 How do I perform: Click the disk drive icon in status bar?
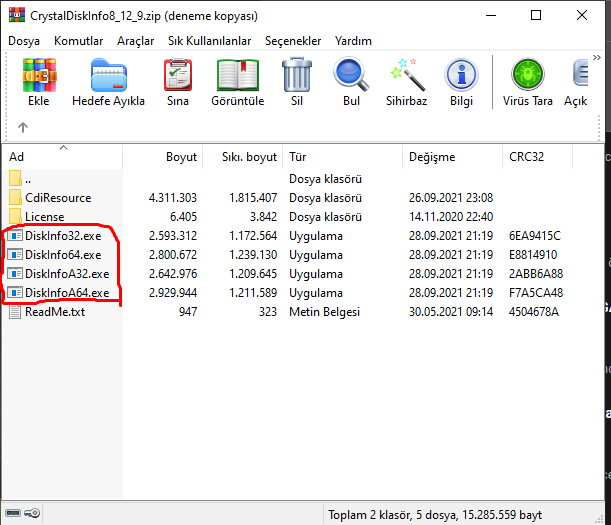click(13, 513)
